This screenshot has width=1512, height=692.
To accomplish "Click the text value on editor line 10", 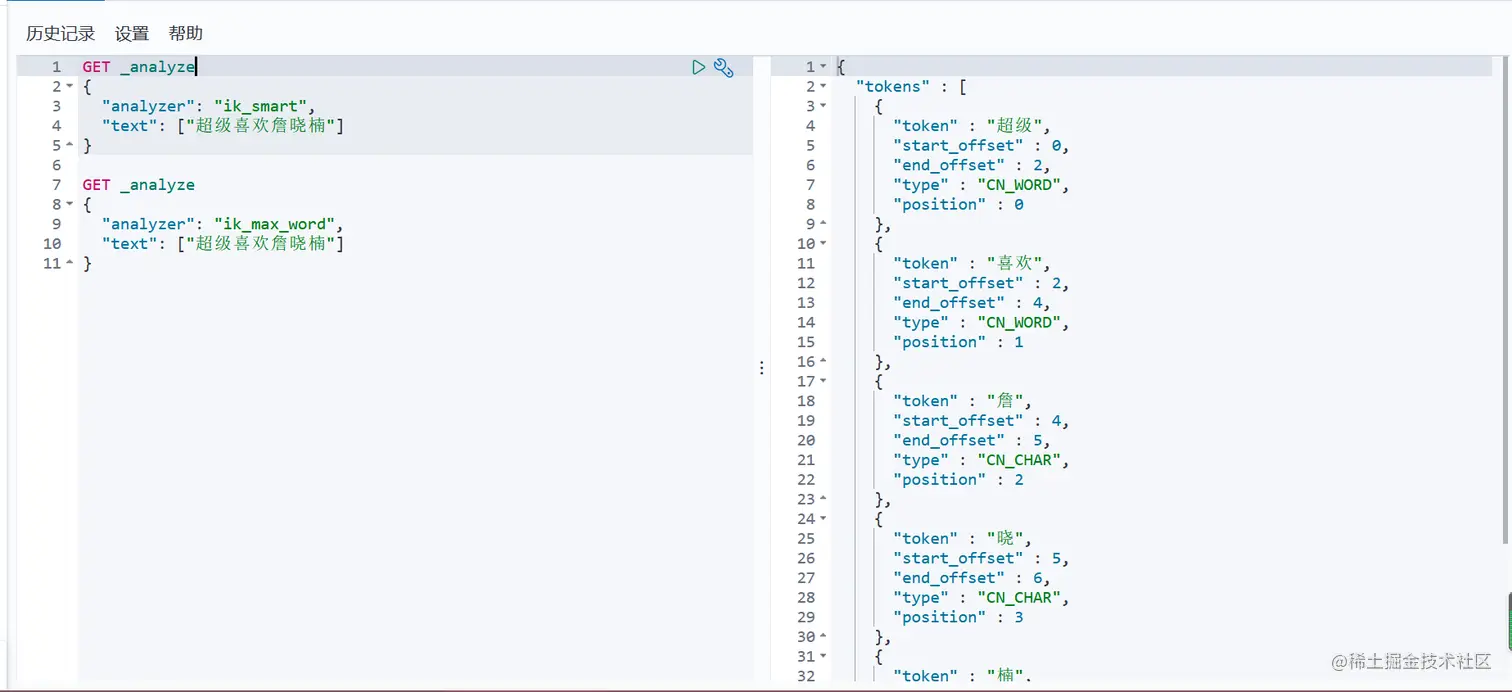I will click(x=261, y=244).
